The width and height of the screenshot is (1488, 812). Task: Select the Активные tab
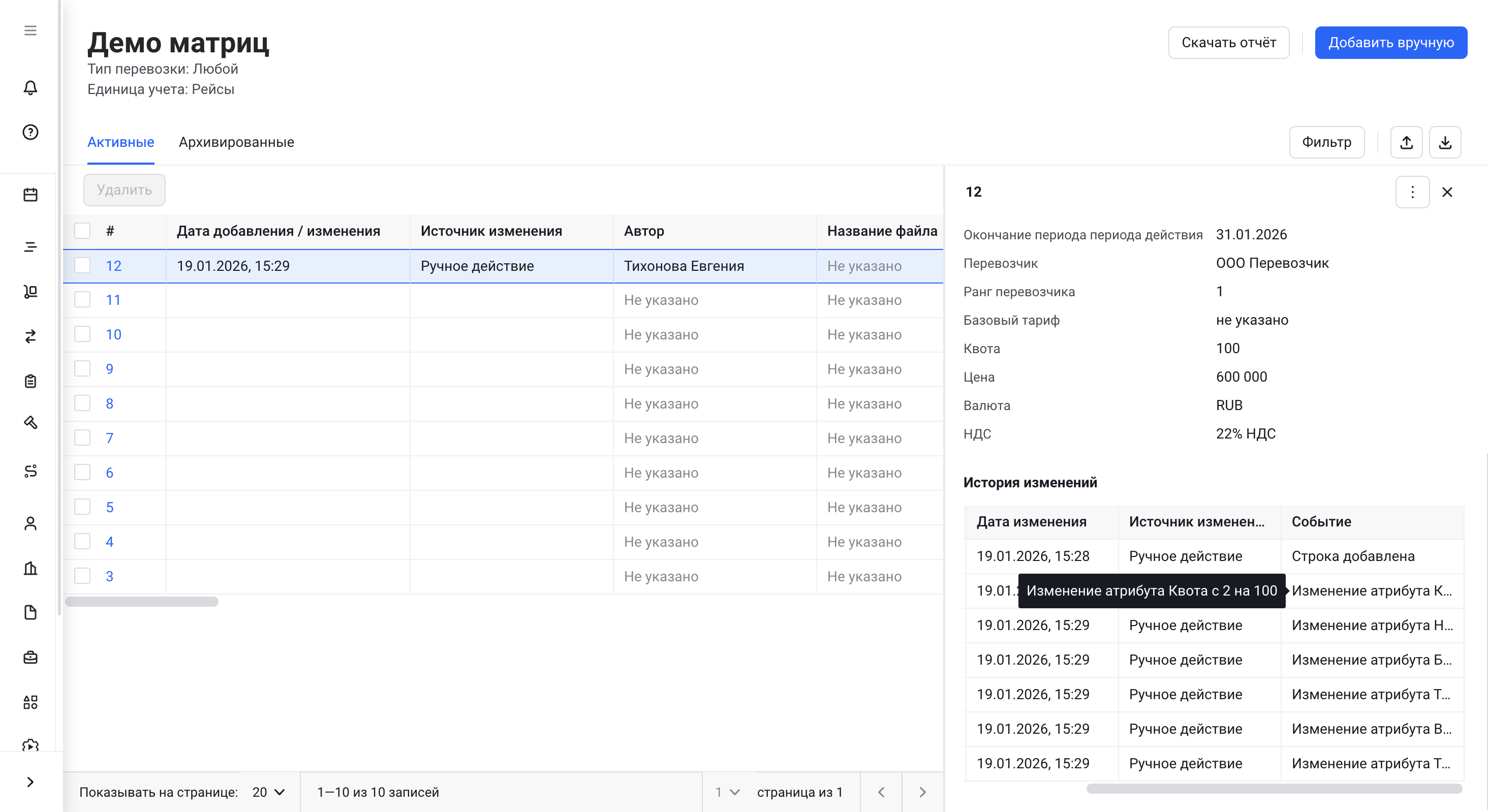[x=121, y=142]
